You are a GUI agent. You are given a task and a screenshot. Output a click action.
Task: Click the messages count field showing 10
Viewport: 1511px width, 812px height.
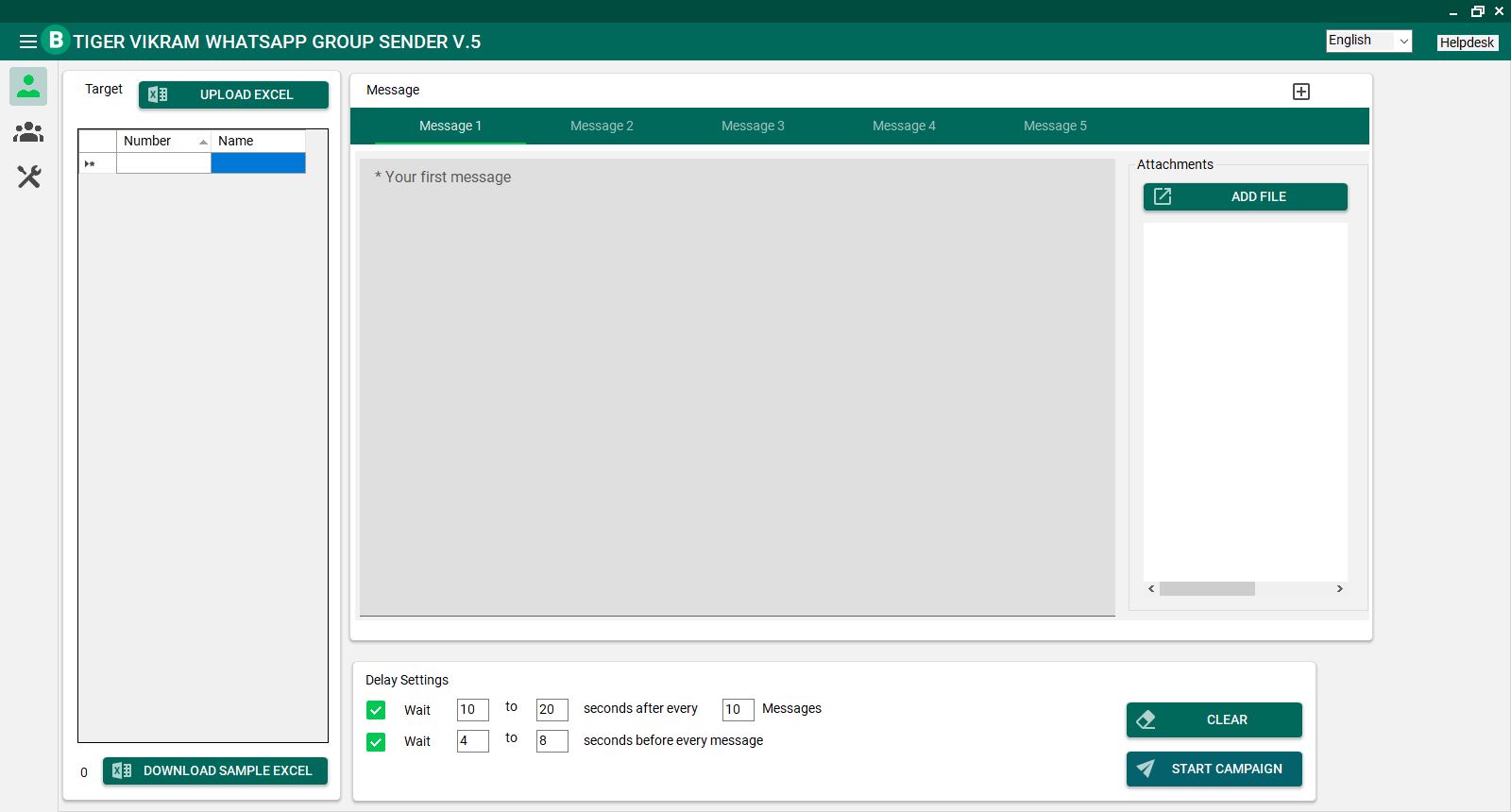click(738, 710)
